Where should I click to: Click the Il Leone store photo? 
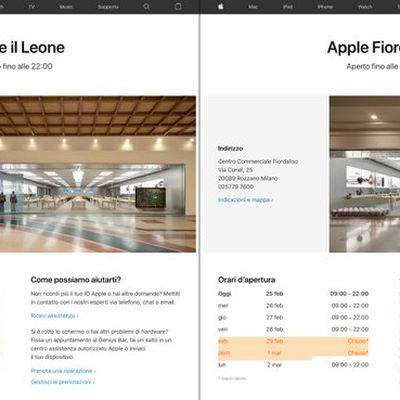[98, 174]
